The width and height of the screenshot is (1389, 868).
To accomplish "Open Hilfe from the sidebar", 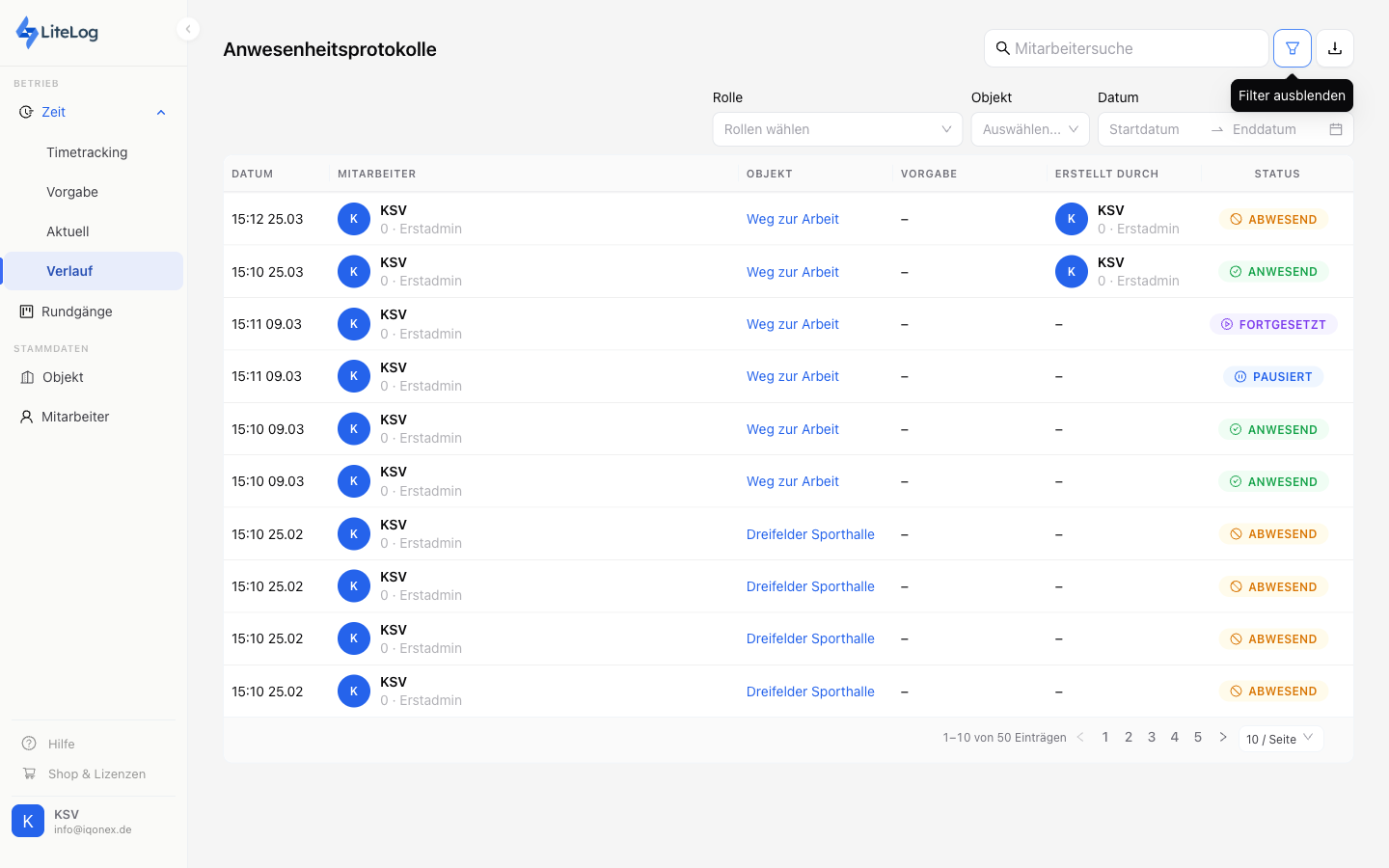I will pos(61,744).
